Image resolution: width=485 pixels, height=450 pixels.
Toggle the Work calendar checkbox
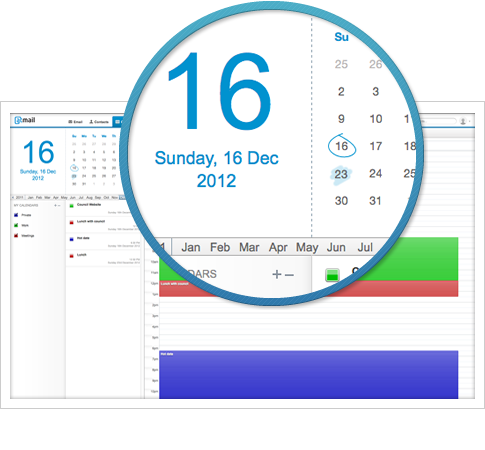click(x=16, y=225)
